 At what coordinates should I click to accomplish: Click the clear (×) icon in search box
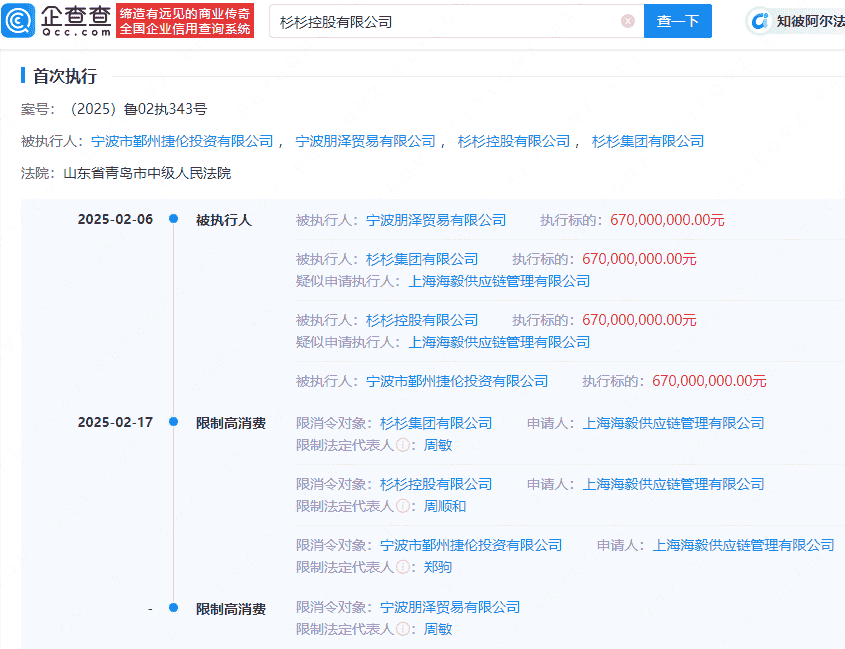pyautogui.click(x=628, y=21)
